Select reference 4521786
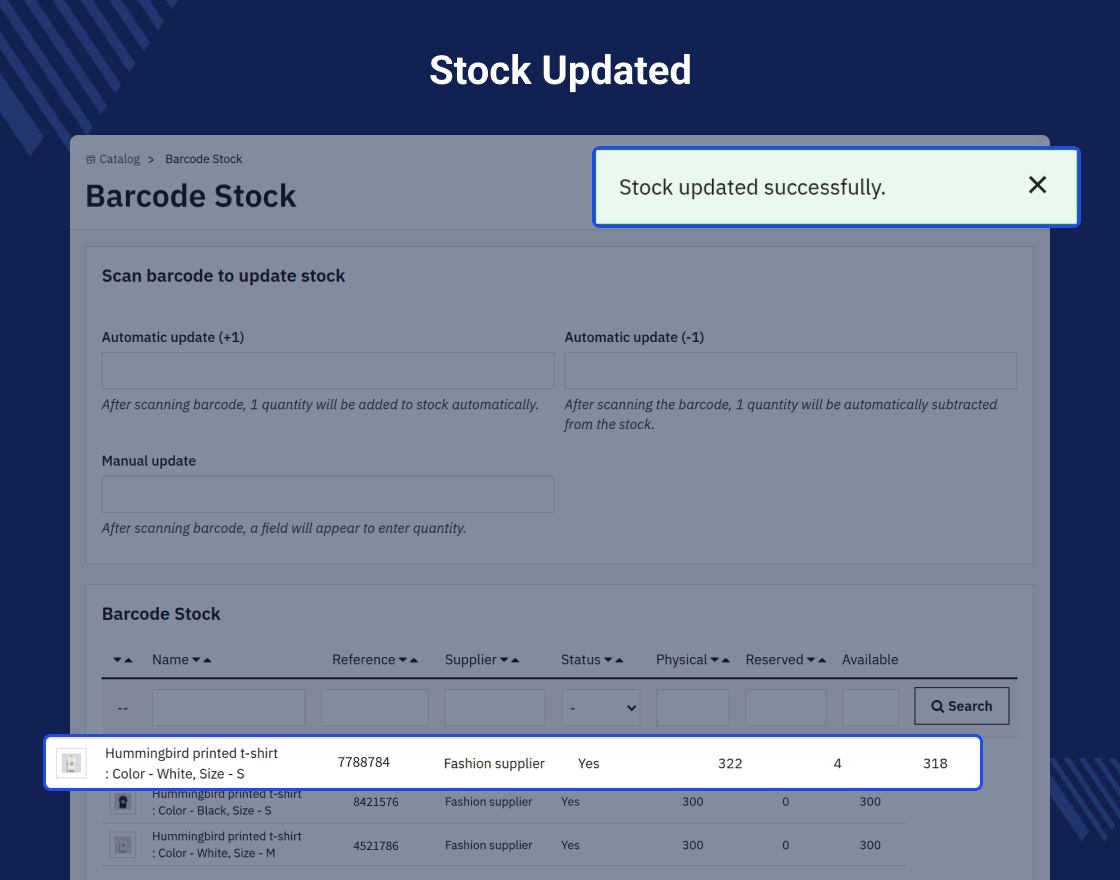The height and width of the screenshot is (880, 1120). [x=376, y=846]
